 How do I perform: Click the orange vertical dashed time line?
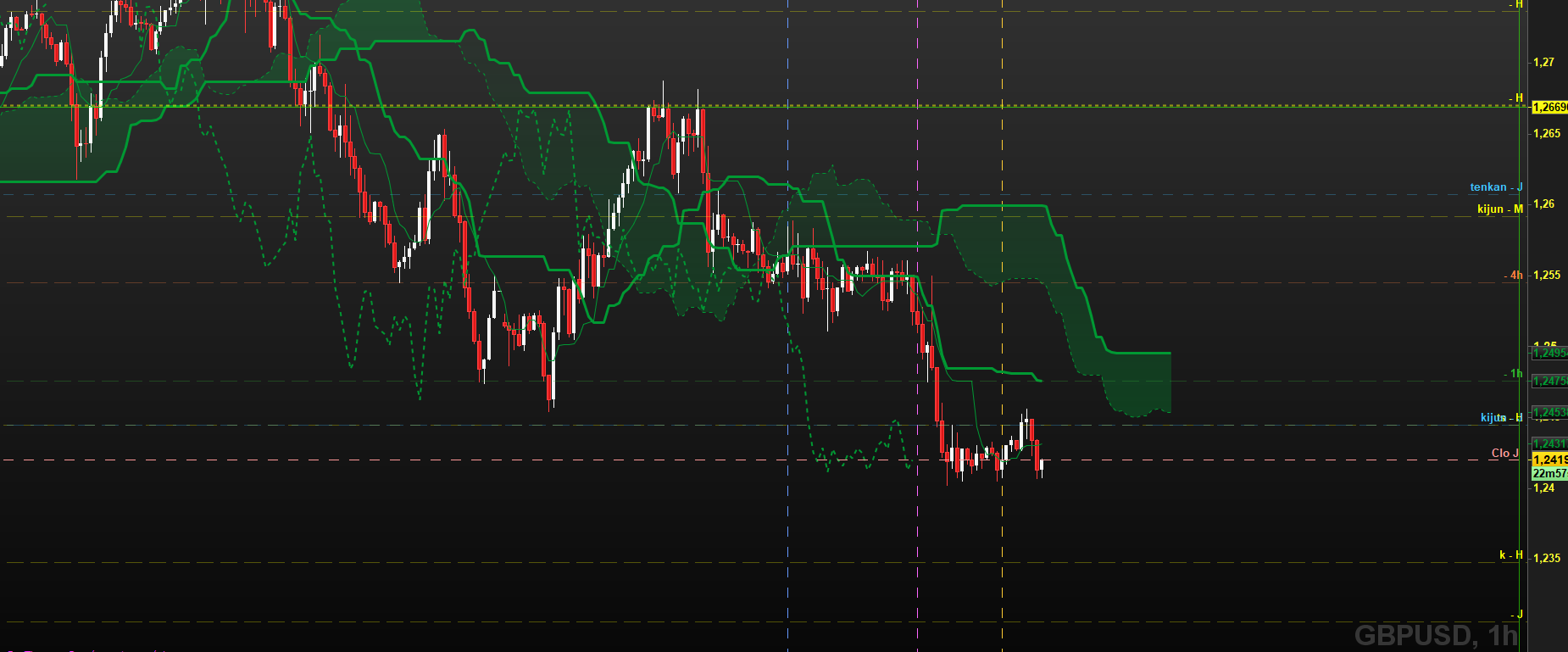click(1002, 326)
